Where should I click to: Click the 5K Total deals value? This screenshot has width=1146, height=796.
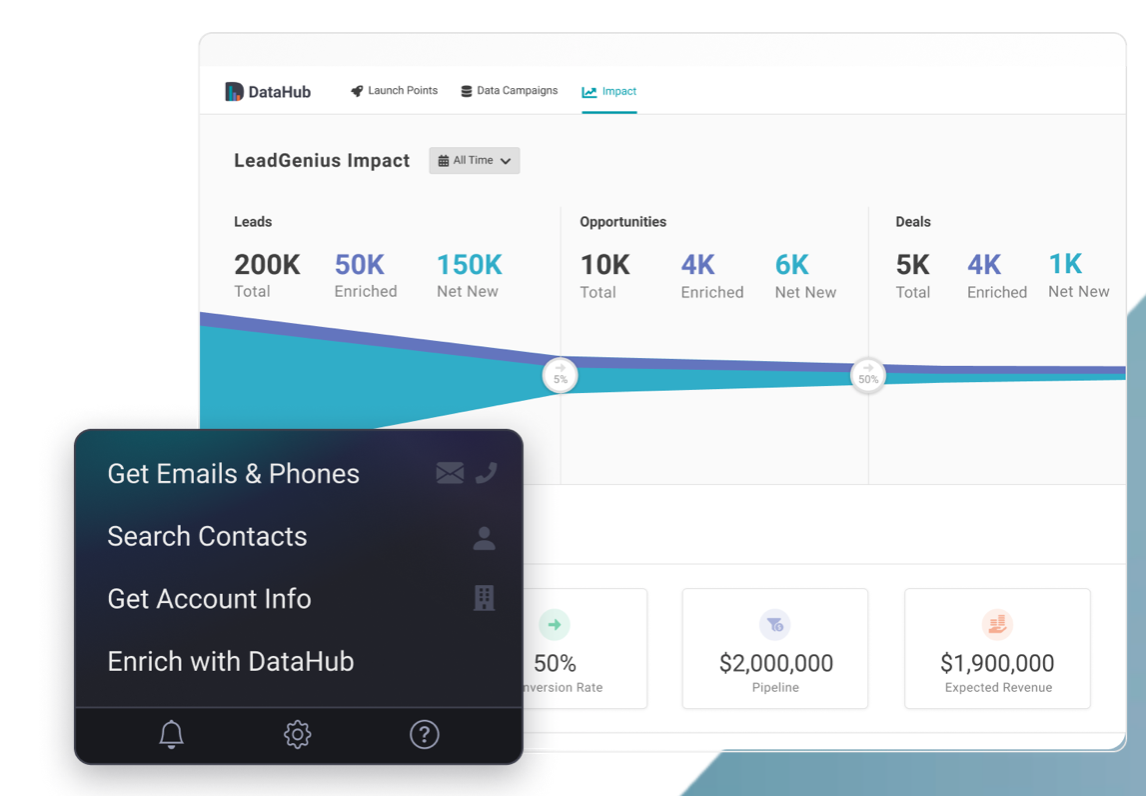point(913,265)
